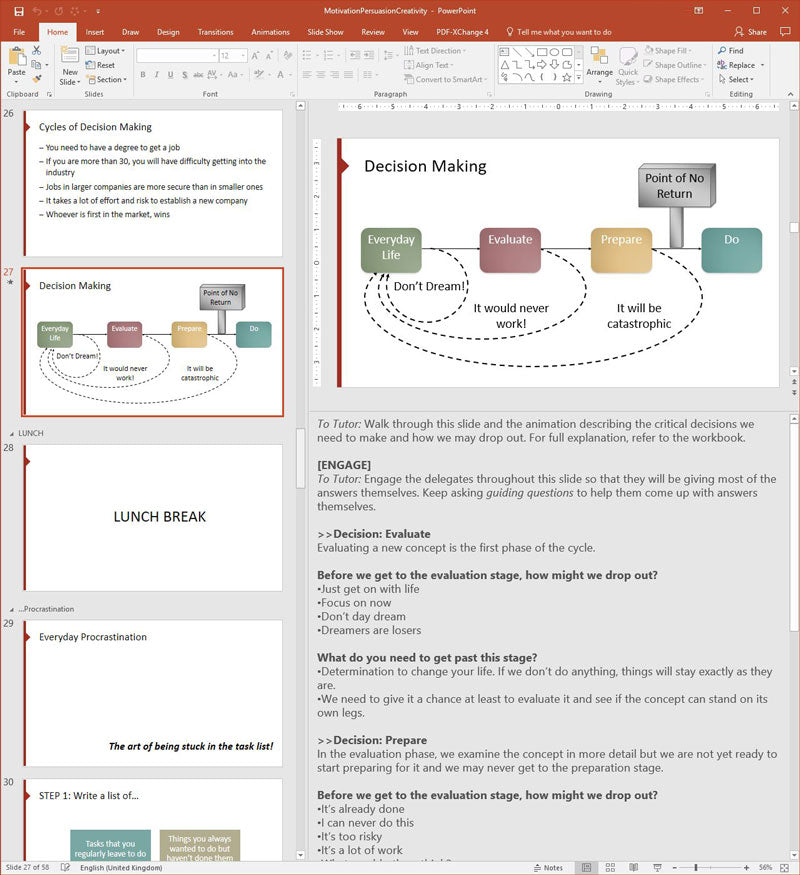Click the zoom out minus button
This screenshot has width=800, height=875.
[674, 868]
